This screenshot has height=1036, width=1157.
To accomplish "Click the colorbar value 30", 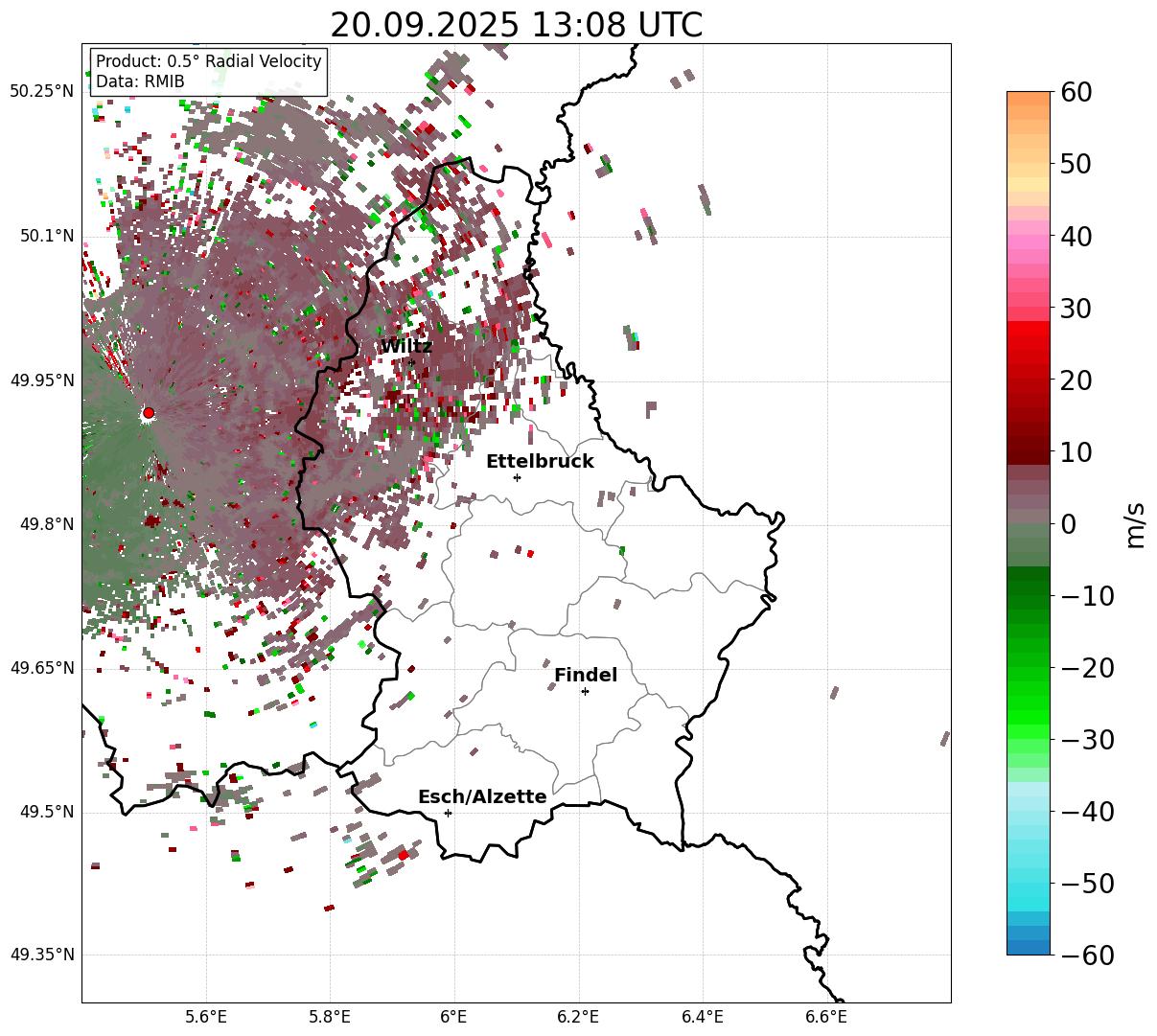I will [x=1076, y=308].
